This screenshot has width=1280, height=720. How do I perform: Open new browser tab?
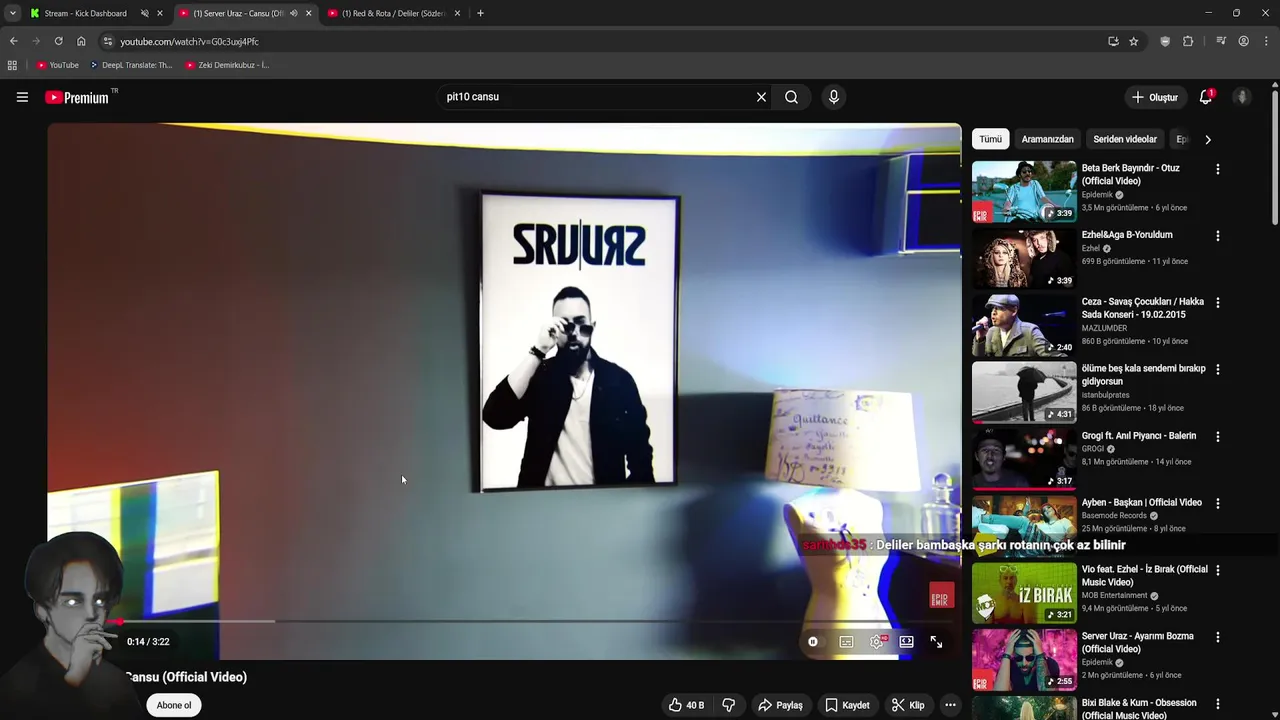[x=480, y=13]
